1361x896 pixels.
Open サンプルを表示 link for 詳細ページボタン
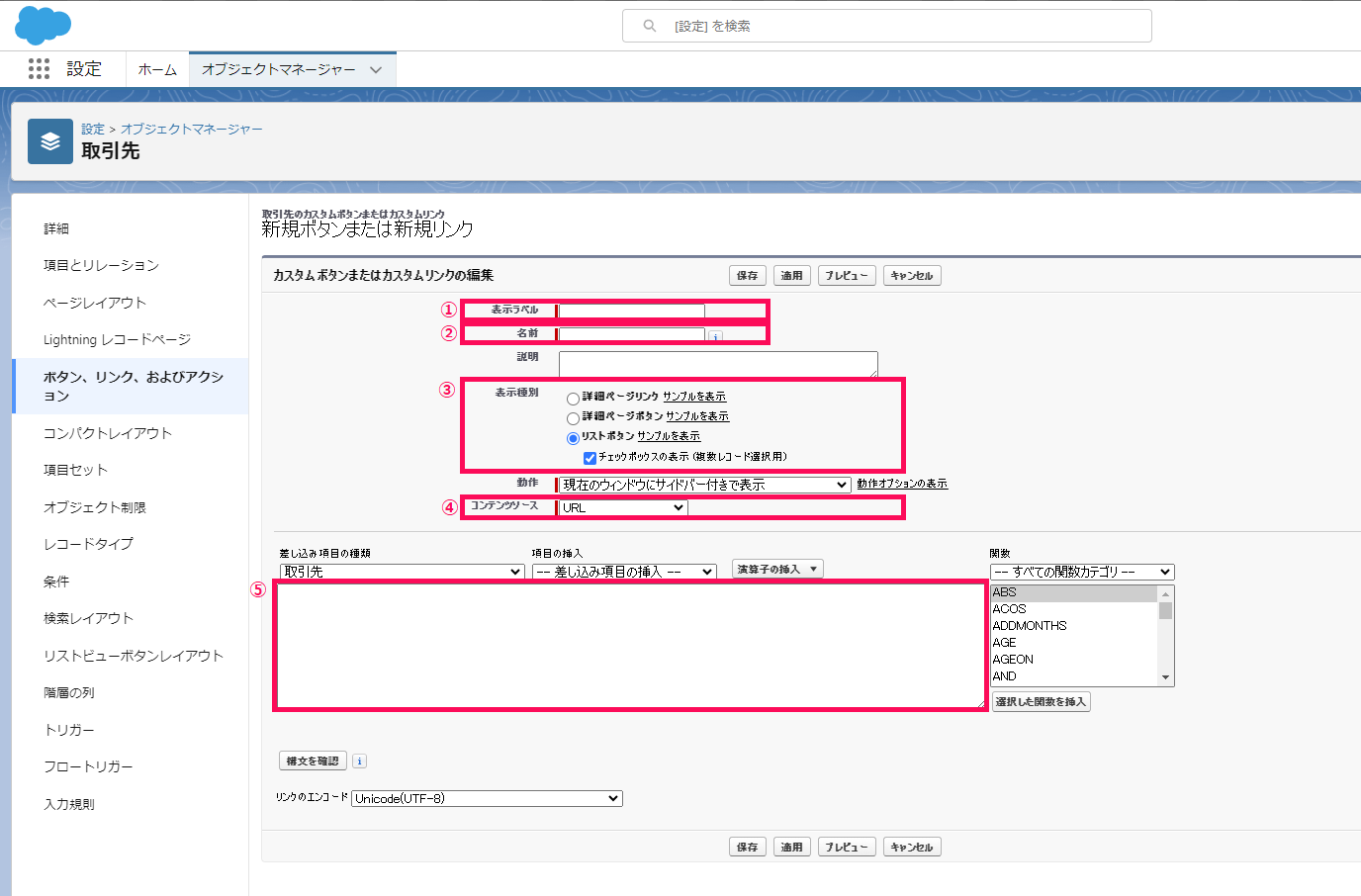coord(697,416)
